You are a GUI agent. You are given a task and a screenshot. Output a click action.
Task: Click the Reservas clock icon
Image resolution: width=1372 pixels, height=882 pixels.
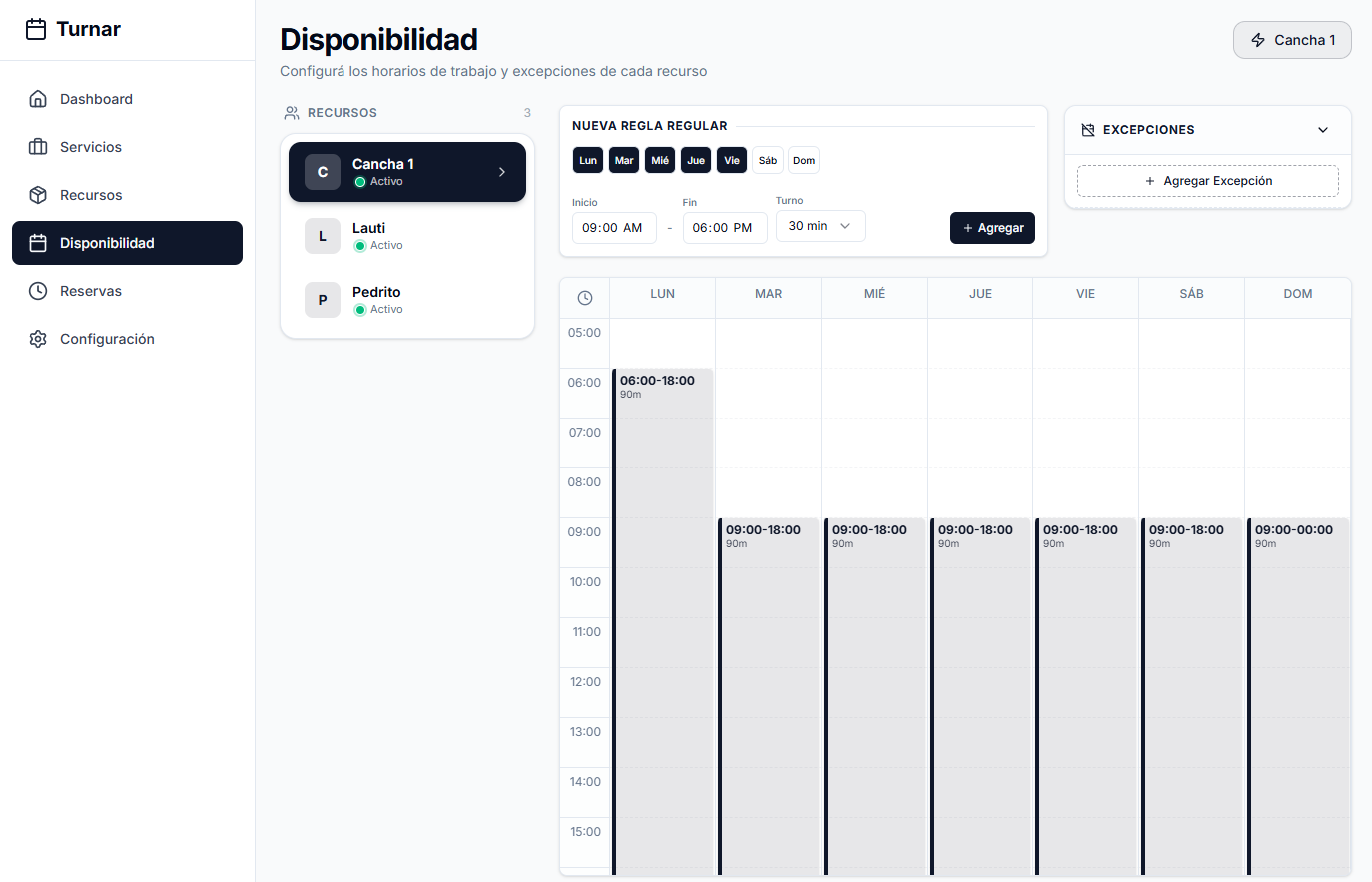(38, 291)
